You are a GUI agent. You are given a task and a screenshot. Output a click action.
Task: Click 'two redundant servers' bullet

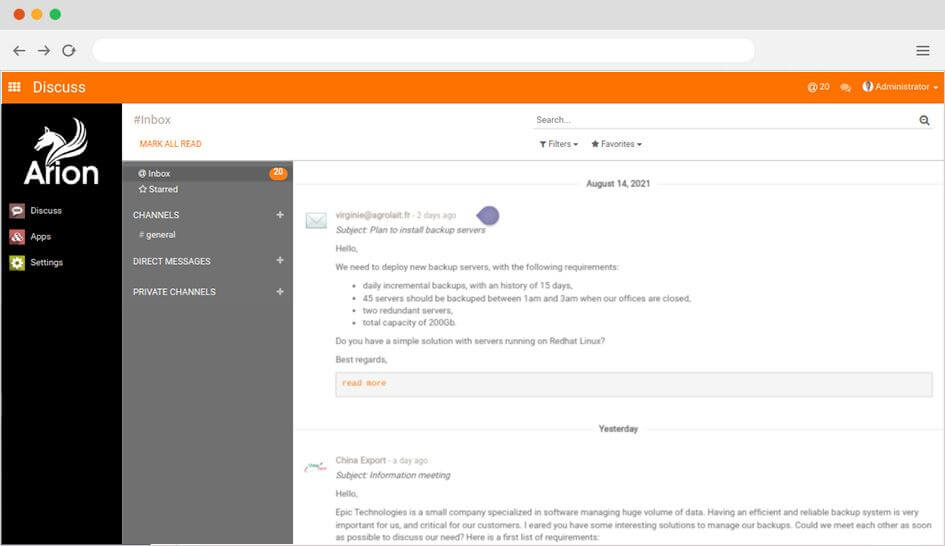click(x=407, y=310)
